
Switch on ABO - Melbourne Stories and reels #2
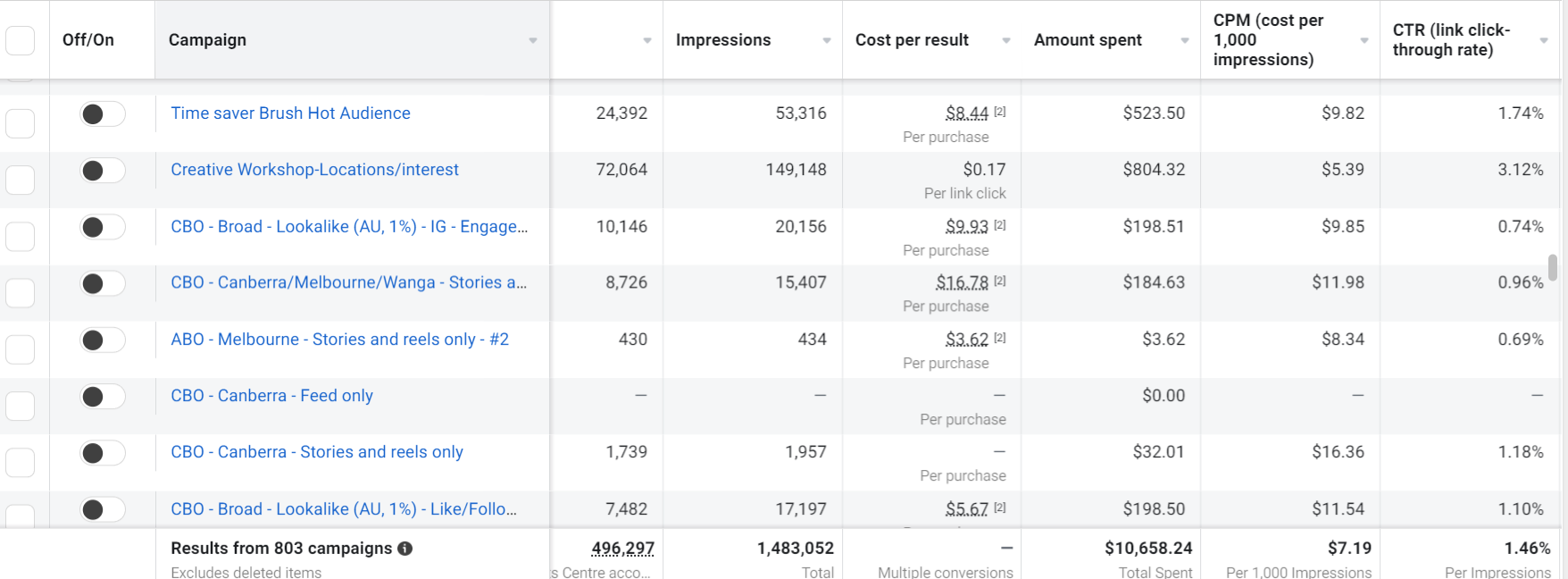[x=102, y=340]
